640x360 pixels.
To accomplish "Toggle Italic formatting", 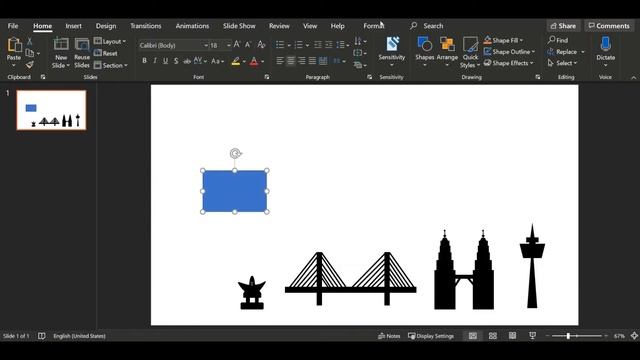I will click(155, 61).
